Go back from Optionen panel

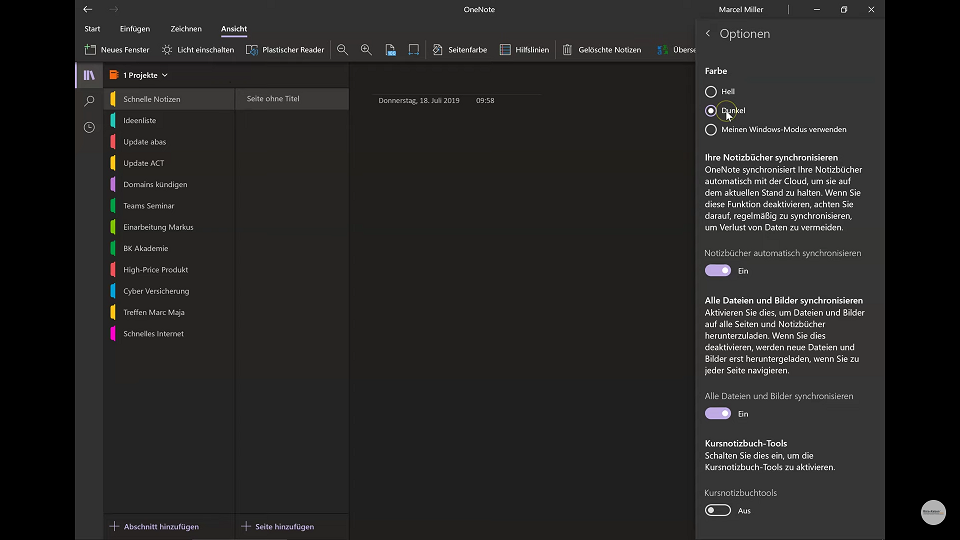(708, 34)
